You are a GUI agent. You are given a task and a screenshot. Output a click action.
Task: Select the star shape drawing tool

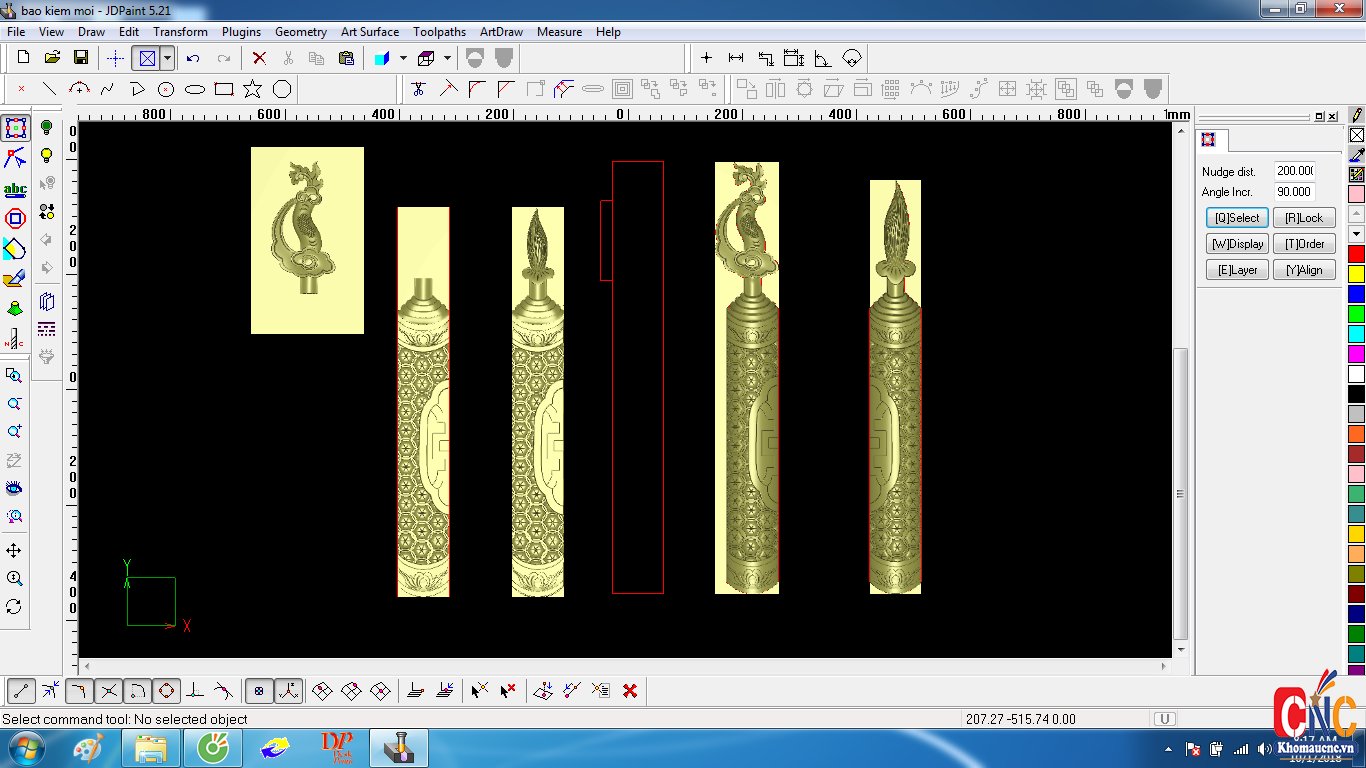[253, 89]
